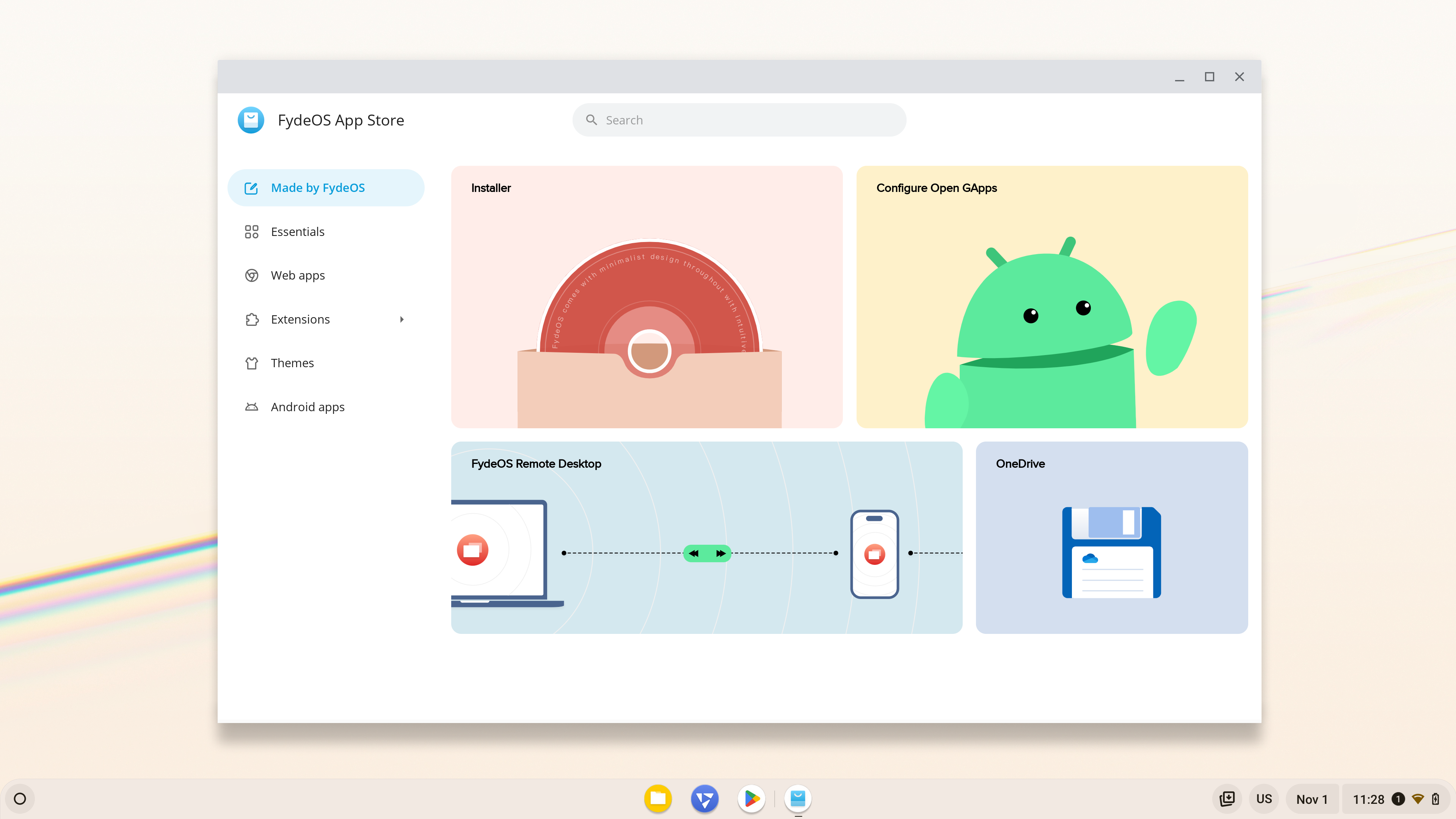
Task: Maximize the App Store window
Action: coord(1210,77)
